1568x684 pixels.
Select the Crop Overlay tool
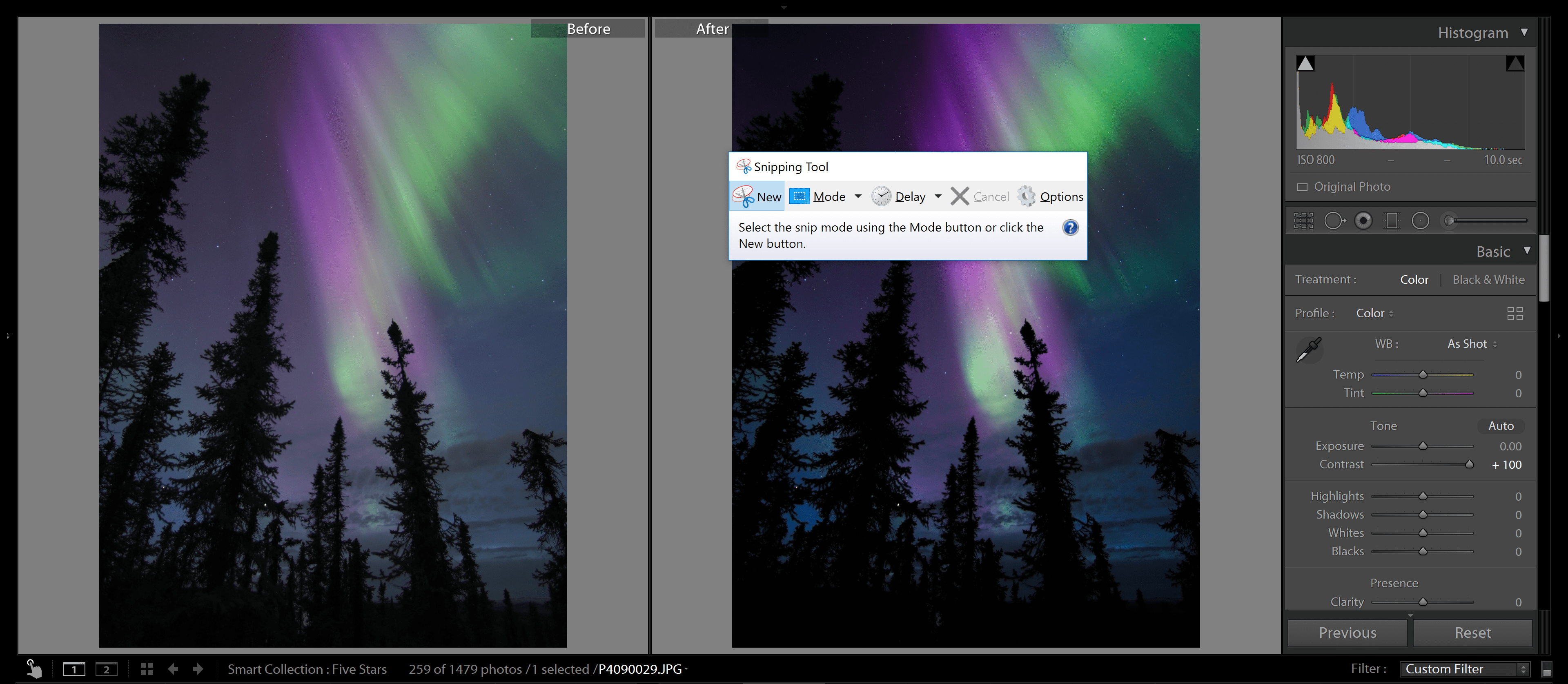1303,220
